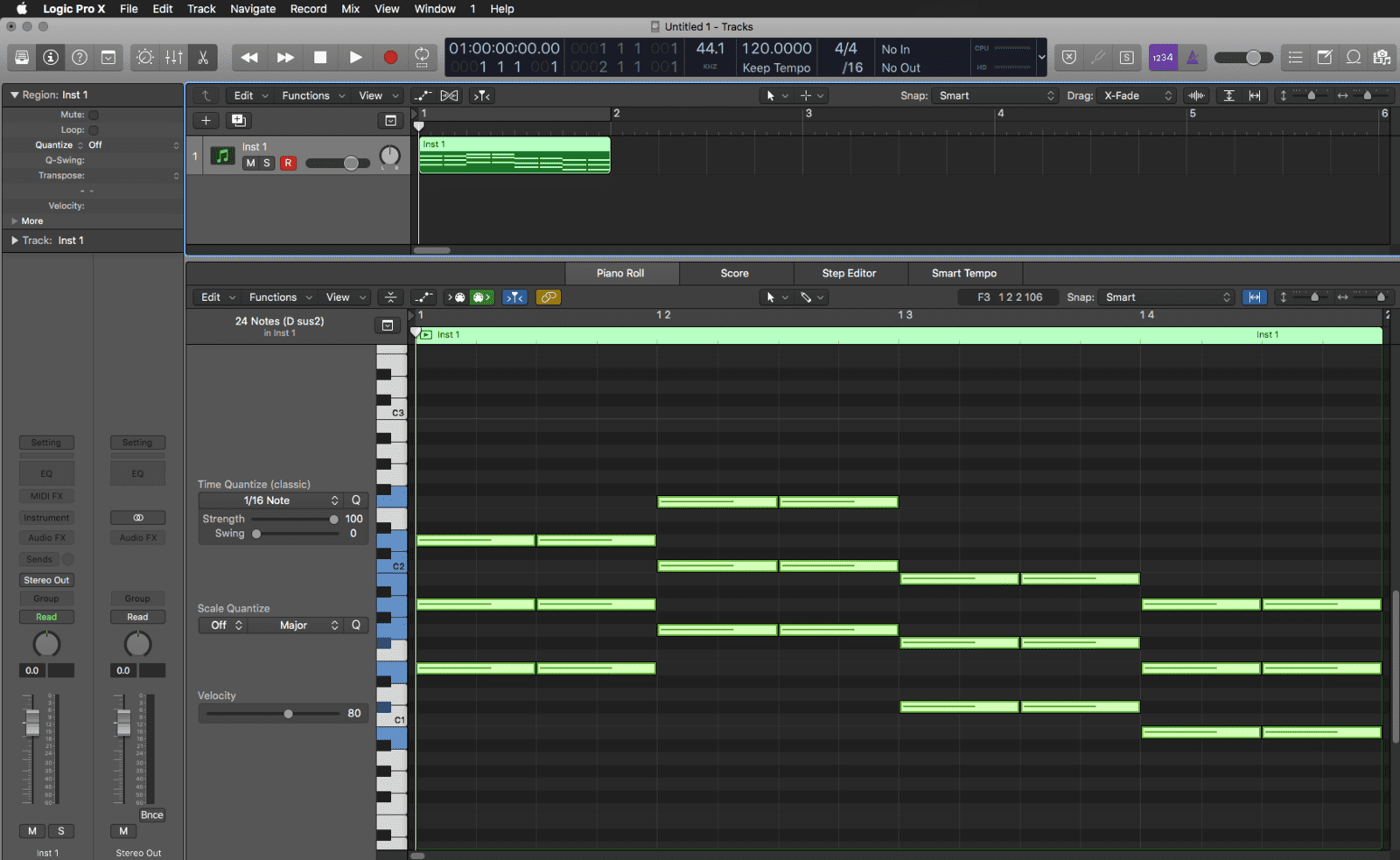
Task: Toggle the Piano Roll link button
Action: coord(548,297)
